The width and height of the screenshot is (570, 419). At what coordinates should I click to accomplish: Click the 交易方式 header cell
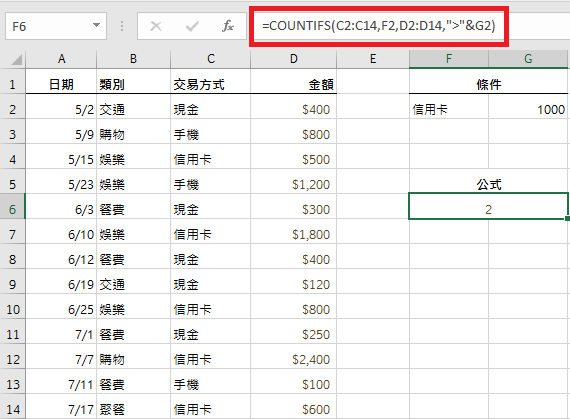210,84
